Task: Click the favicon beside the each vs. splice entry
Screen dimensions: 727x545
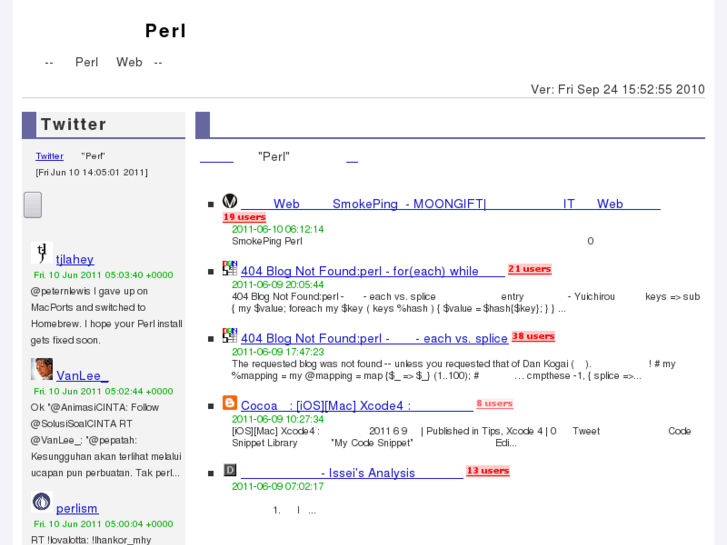Action: (x=229, y=336)
